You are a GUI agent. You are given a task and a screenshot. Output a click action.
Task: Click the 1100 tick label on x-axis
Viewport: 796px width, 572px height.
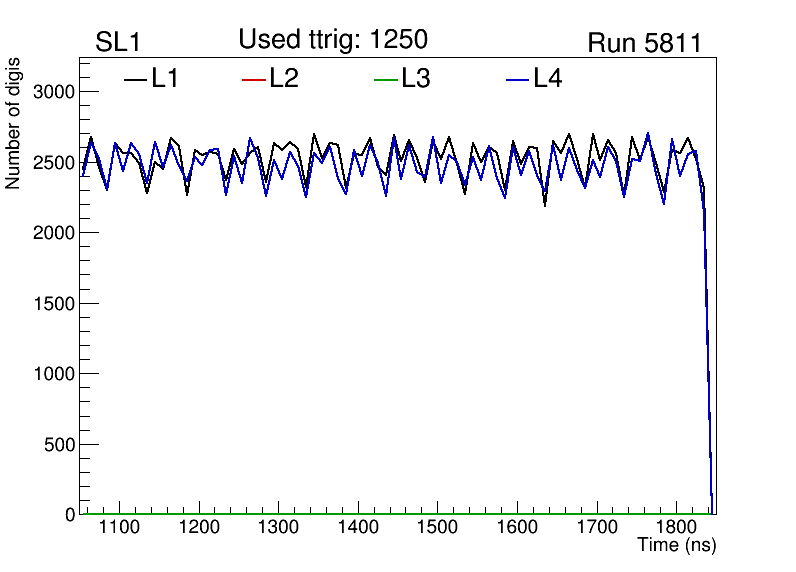(119, 527)
